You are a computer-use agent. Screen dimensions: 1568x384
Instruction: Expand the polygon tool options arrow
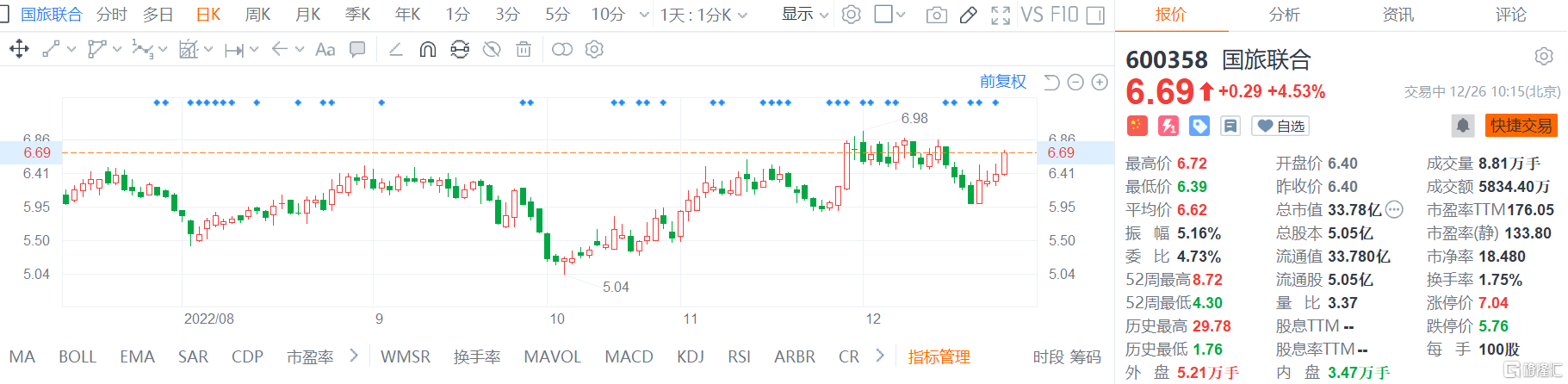click(x=117, y=49)
